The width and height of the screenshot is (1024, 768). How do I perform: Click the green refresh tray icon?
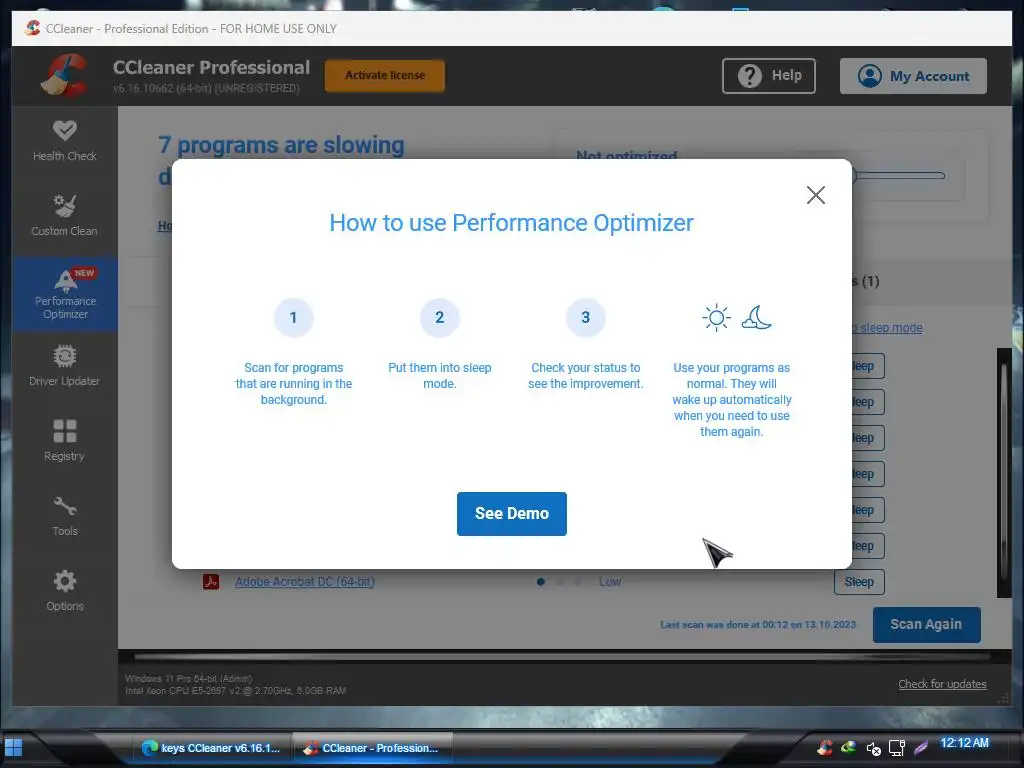tap(848, 746)
